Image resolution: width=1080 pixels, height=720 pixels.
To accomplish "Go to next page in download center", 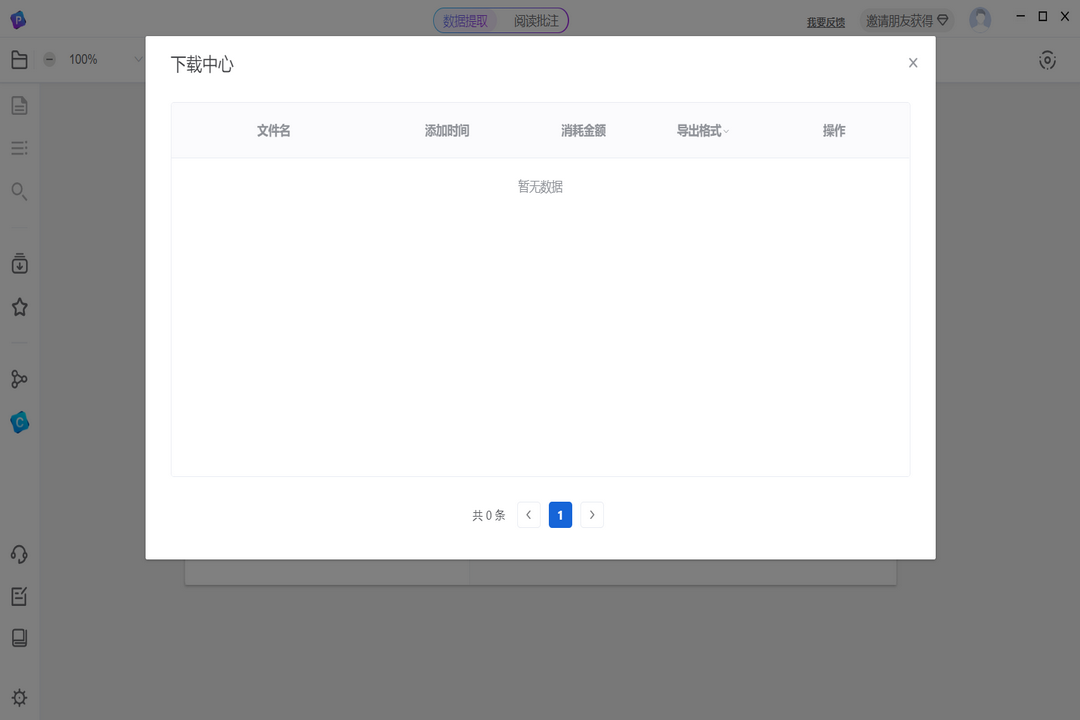I will point(592,514).
